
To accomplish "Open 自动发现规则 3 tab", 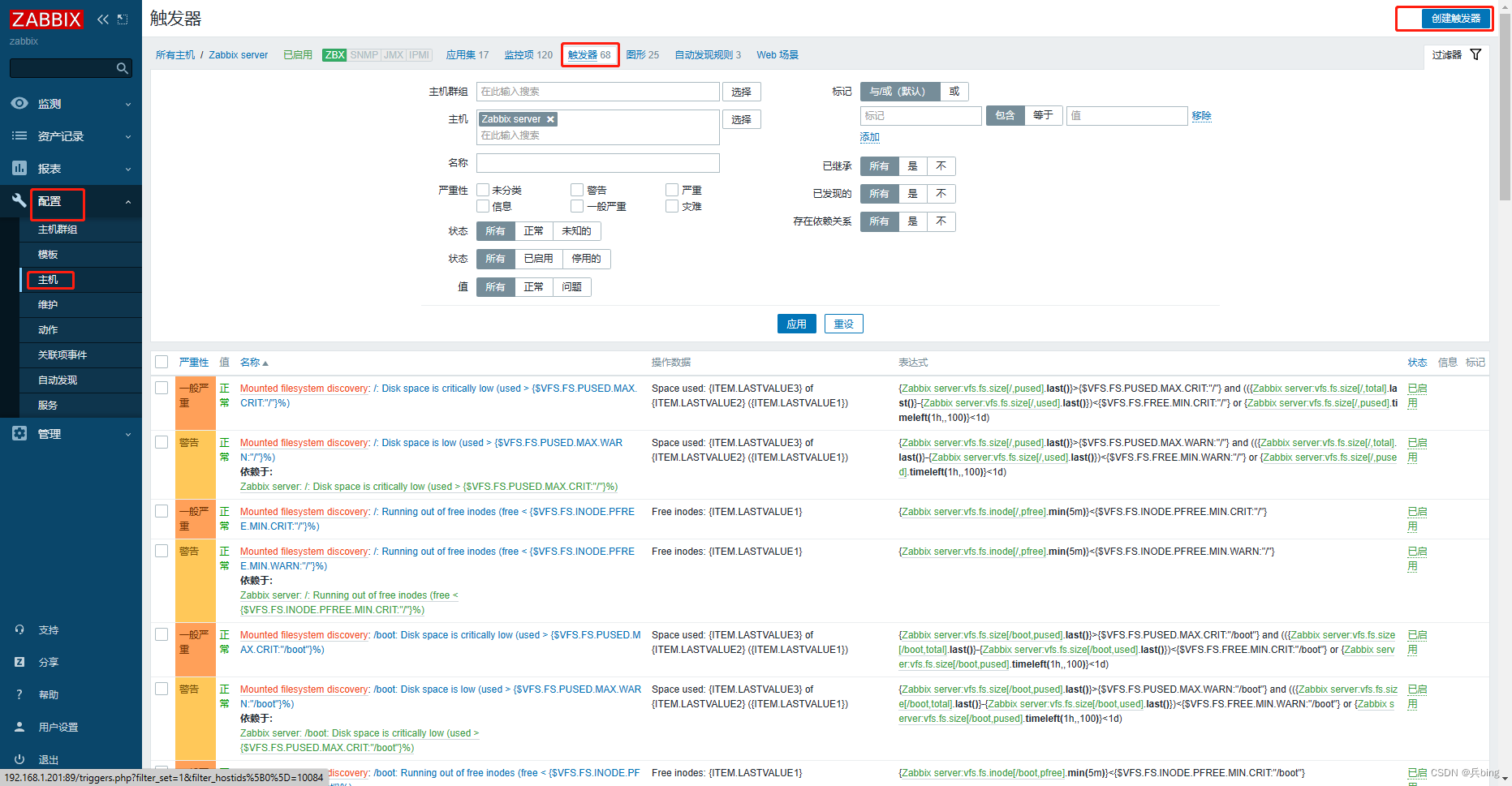I will [708, 55].
